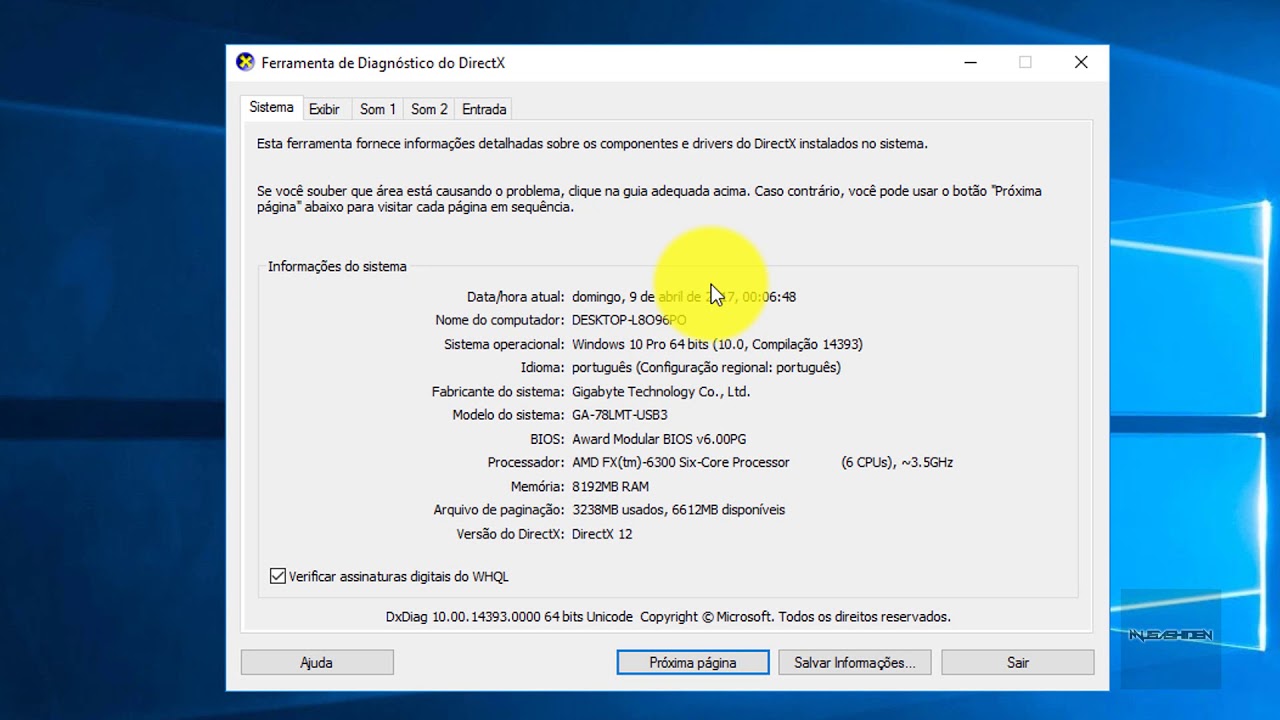Switch to the Exibir tab
This screenshot has width=1280, height=720.
(324, 109)
